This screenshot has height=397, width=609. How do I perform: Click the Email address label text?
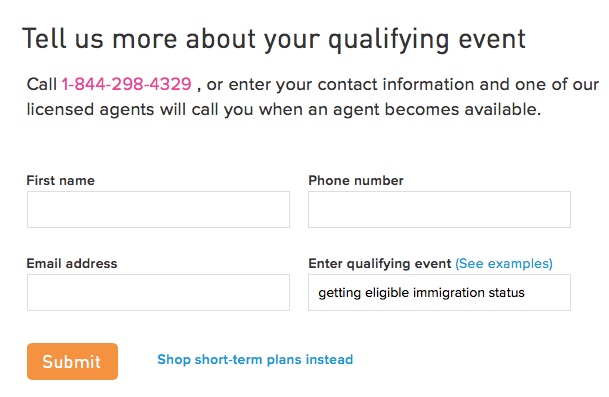(72, 264)
